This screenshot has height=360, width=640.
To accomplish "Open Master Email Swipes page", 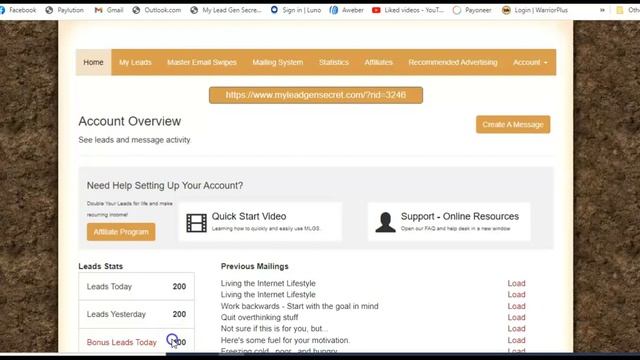I will tap(202, 62).
